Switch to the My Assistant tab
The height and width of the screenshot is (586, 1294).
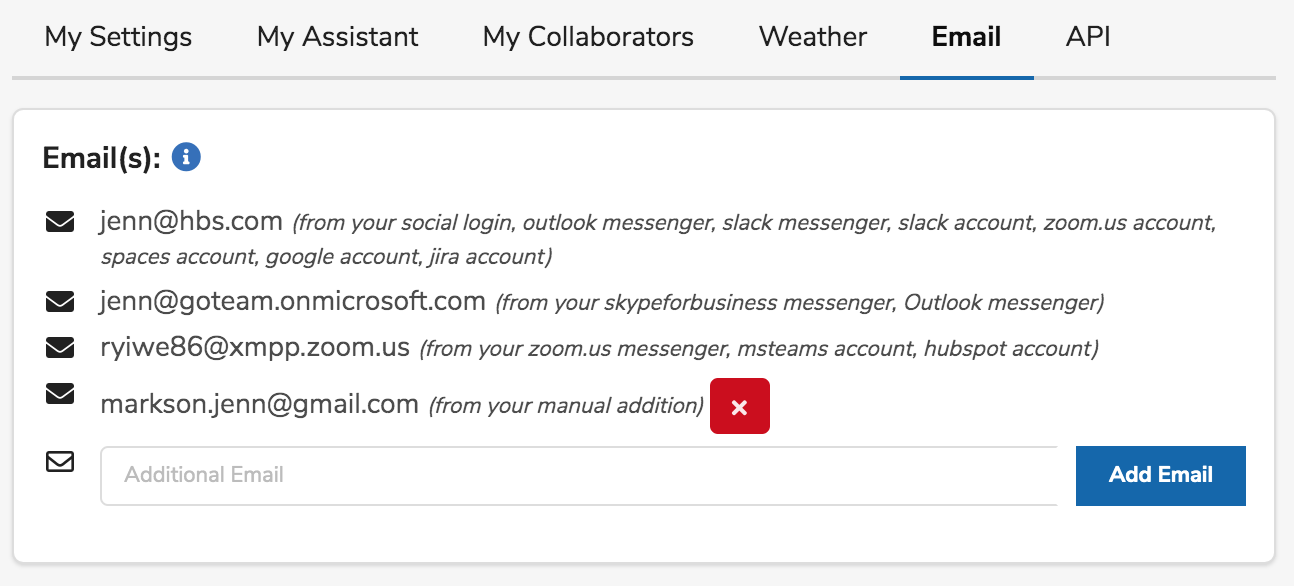337,38
